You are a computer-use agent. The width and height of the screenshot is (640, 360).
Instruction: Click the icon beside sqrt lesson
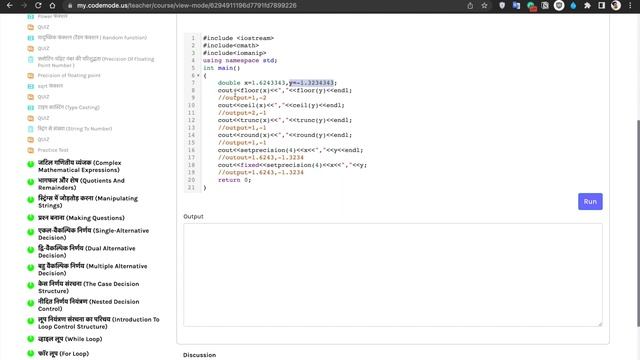pos(31,87)
